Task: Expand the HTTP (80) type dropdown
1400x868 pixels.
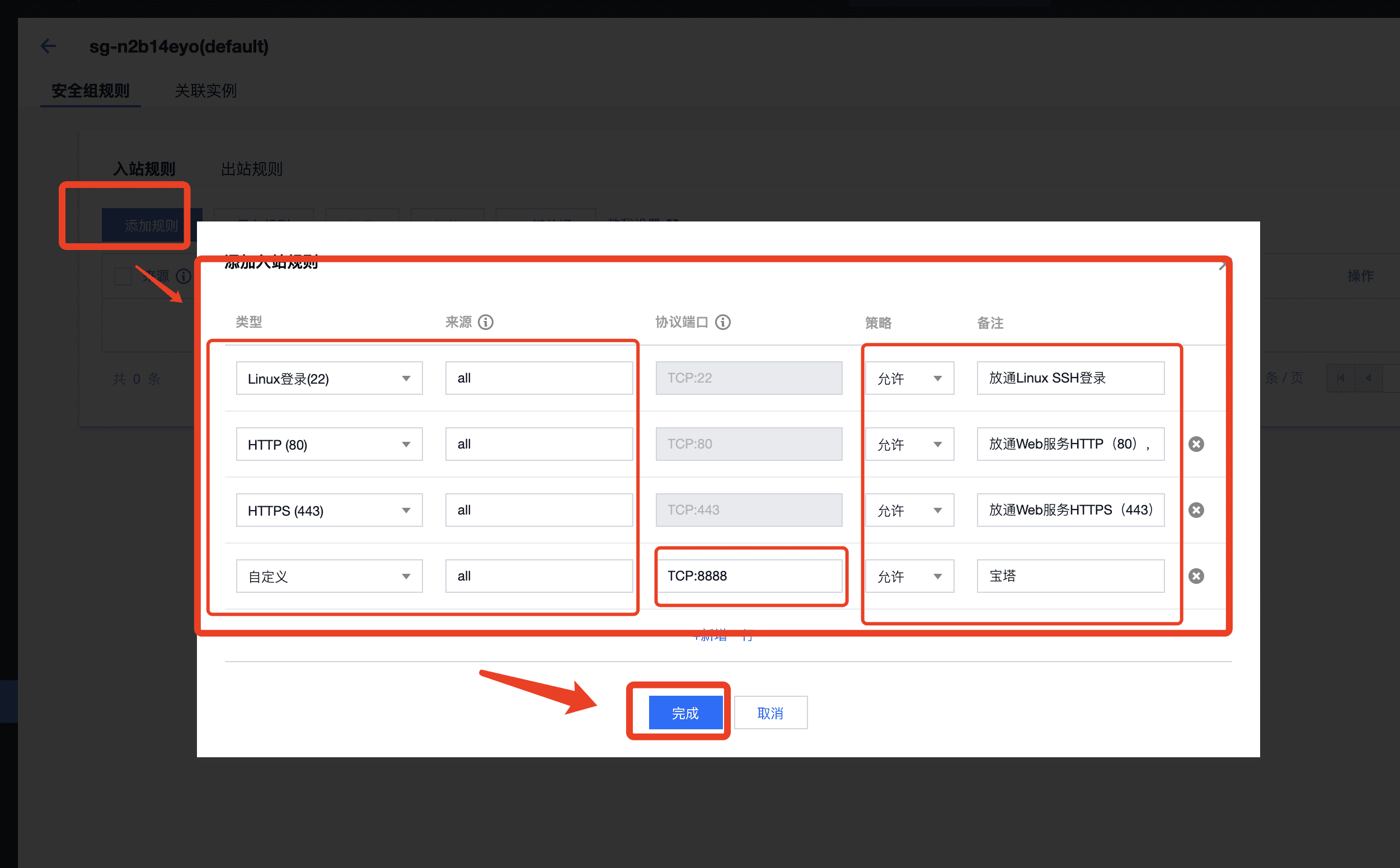Action: [x=329, y=444]
